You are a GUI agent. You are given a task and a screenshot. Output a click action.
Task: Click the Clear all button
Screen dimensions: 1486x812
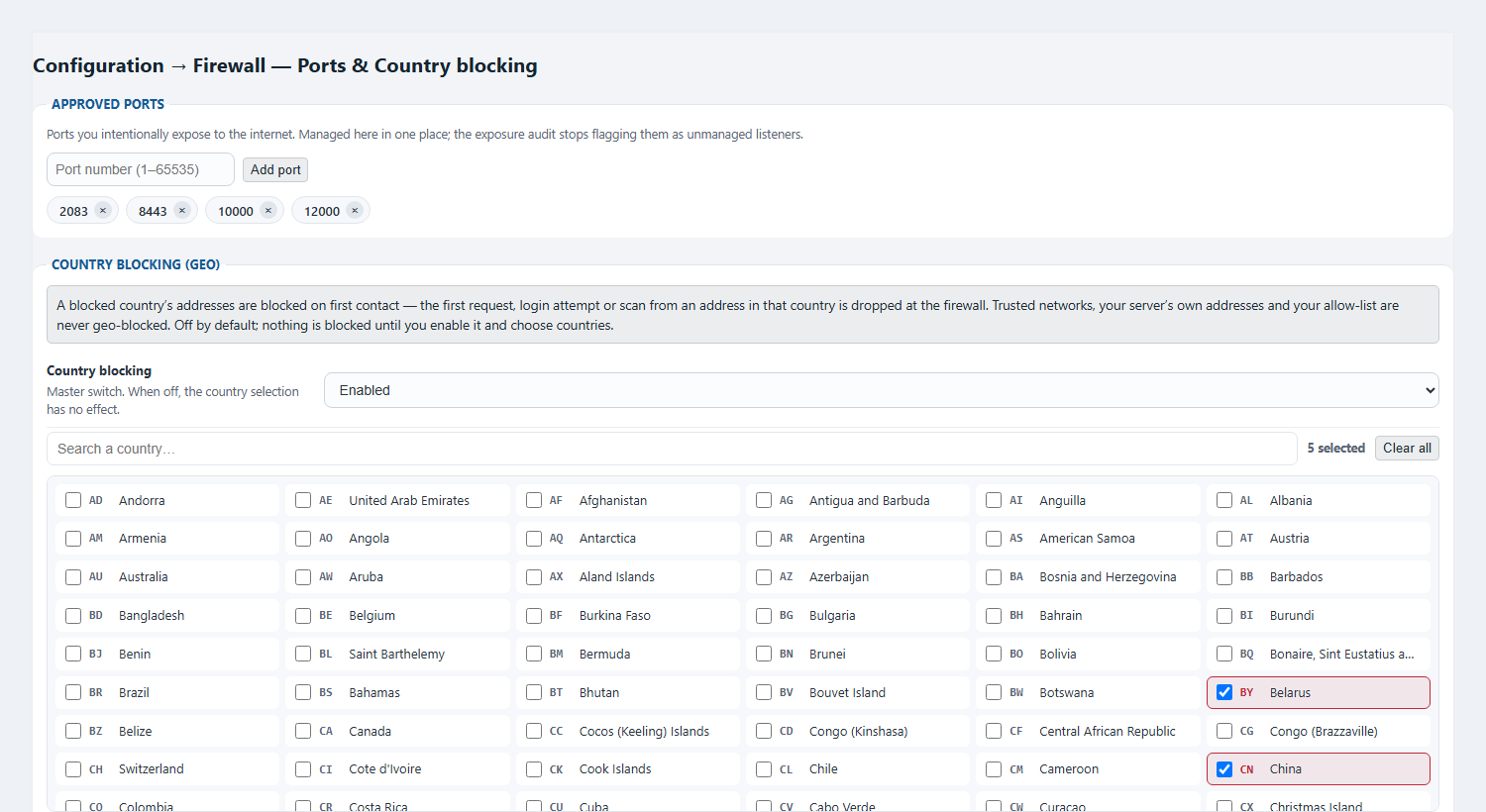1407,448
